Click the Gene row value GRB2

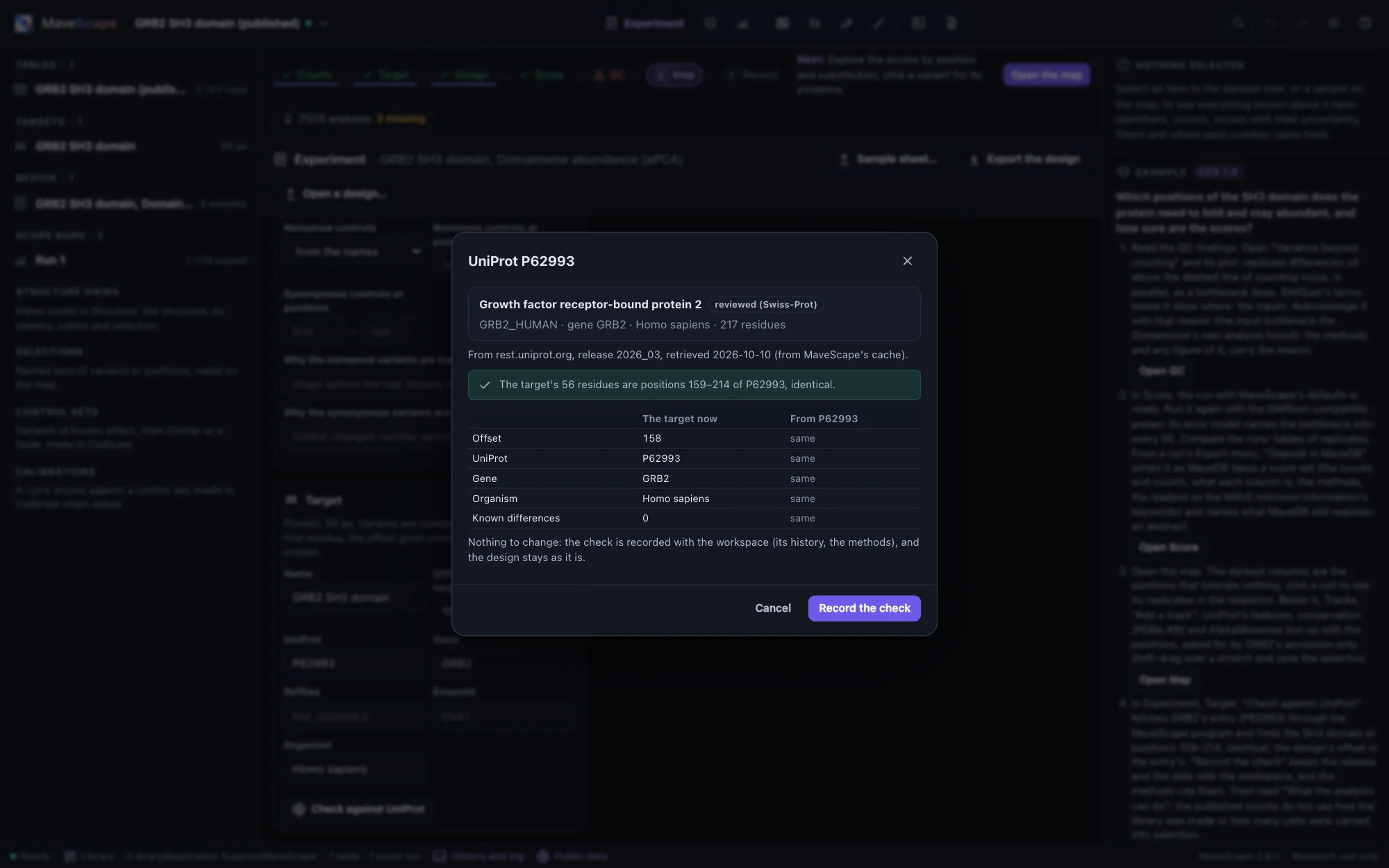point(656,478)
